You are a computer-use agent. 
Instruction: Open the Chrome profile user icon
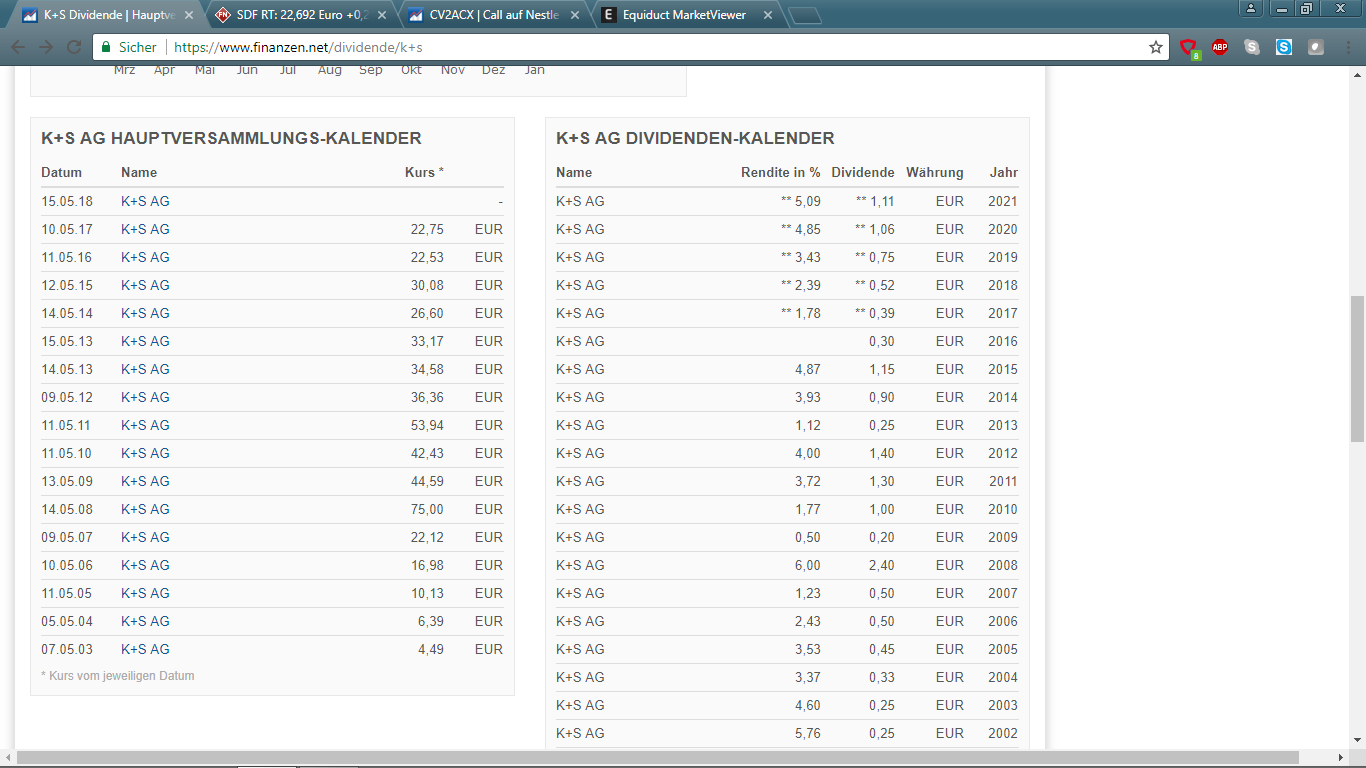coord(1251,9)
